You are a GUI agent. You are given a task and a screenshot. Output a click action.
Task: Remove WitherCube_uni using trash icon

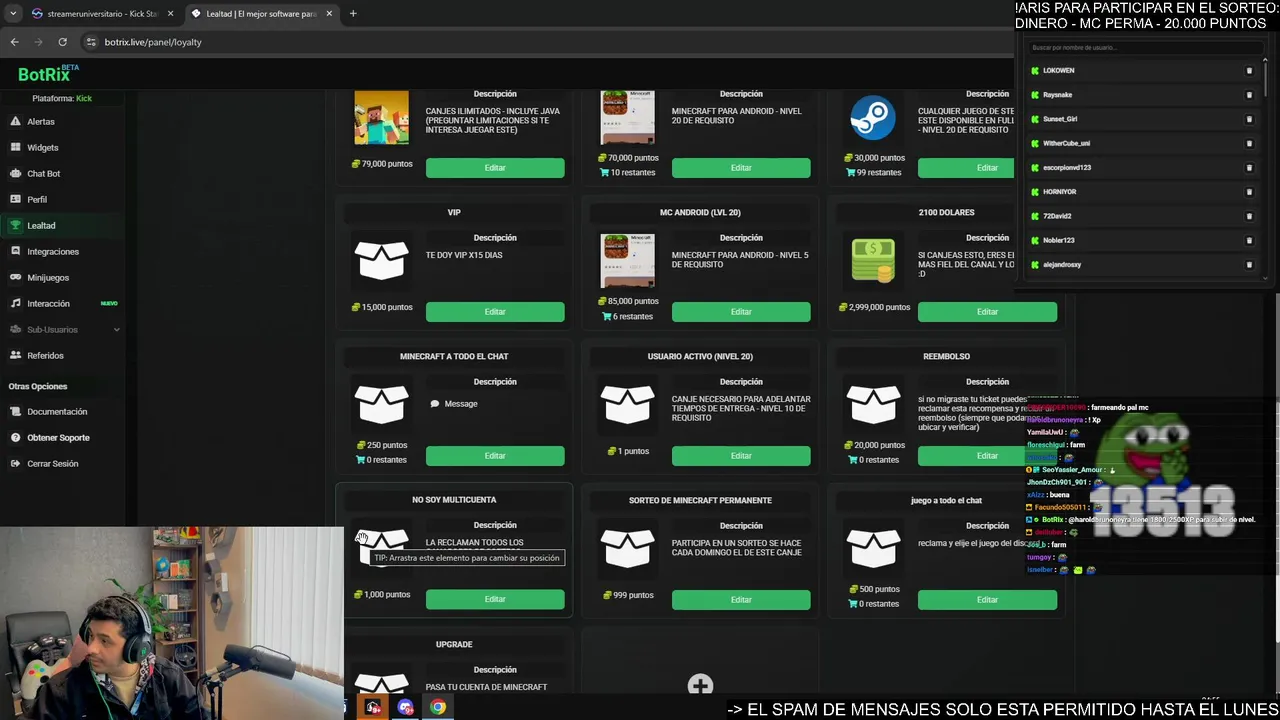pyautogui.click(x=1249, y=143)
